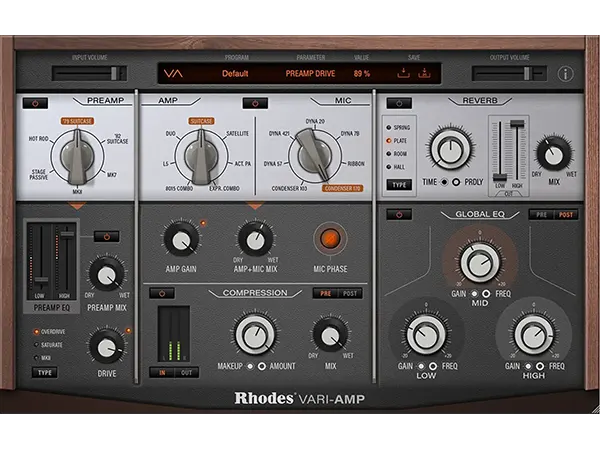
Task: Click the Input Volume slider
Action: 89,73
